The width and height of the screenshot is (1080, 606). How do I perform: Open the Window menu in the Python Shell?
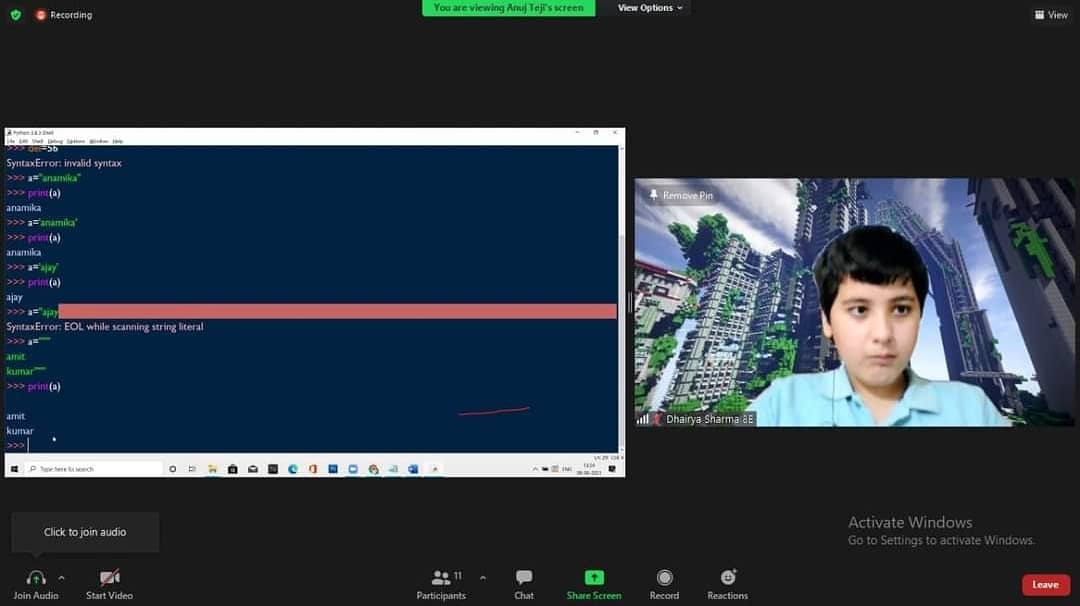[99, 141]
